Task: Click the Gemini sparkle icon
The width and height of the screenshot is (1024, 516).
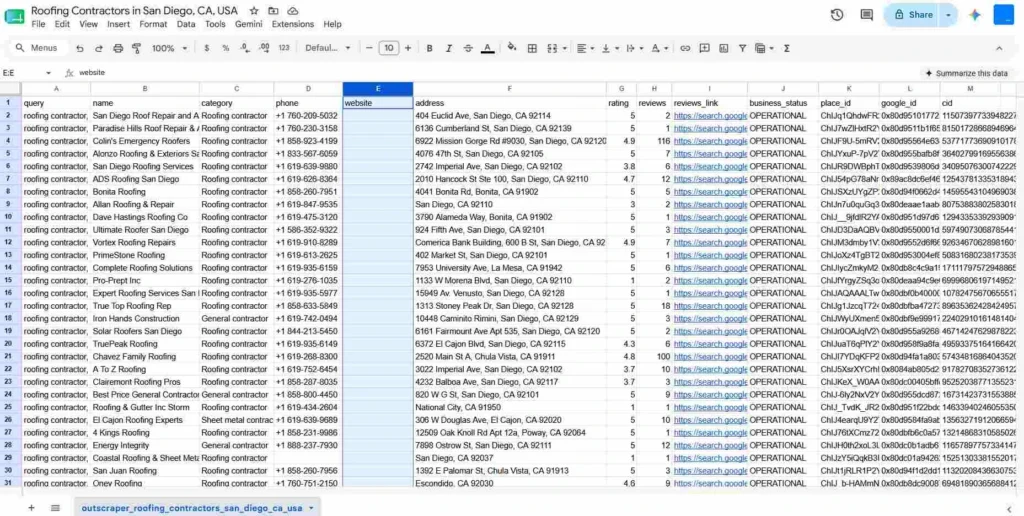Action: point(975,15)
